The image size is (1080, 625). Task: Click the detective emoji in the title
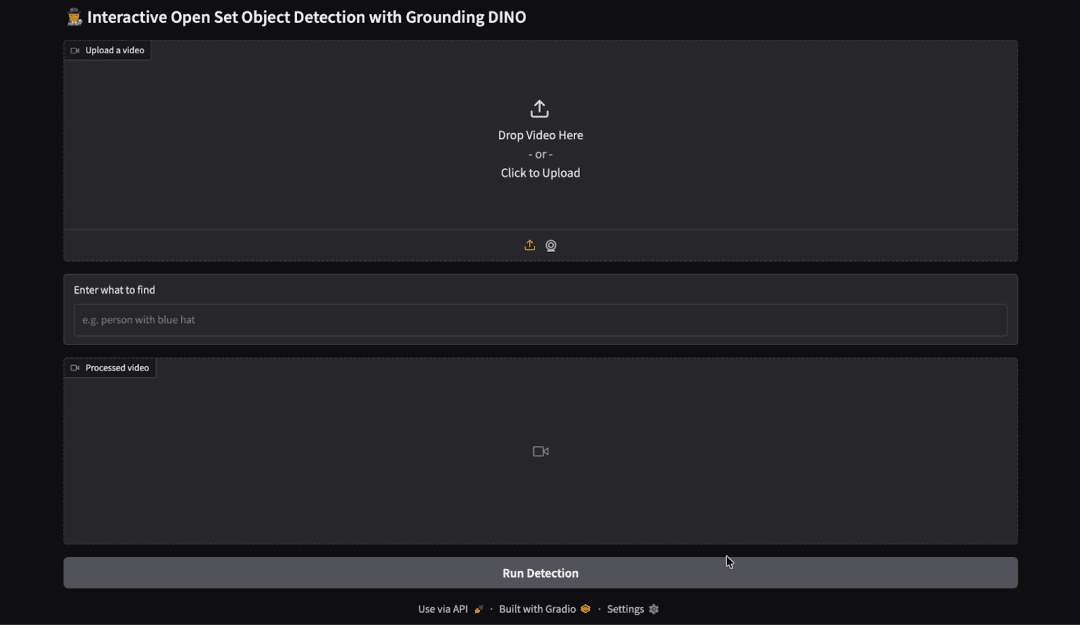(x=74, y=17)
